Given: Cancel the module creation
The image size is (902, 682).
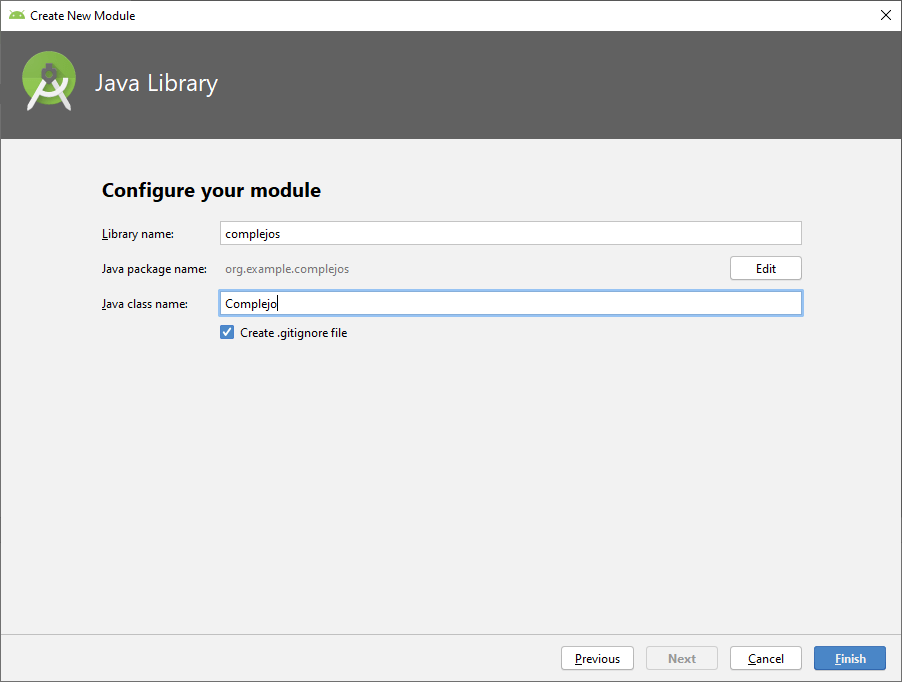Looking at the screenshot, I should pyautogui.click(x=765, y=658).
